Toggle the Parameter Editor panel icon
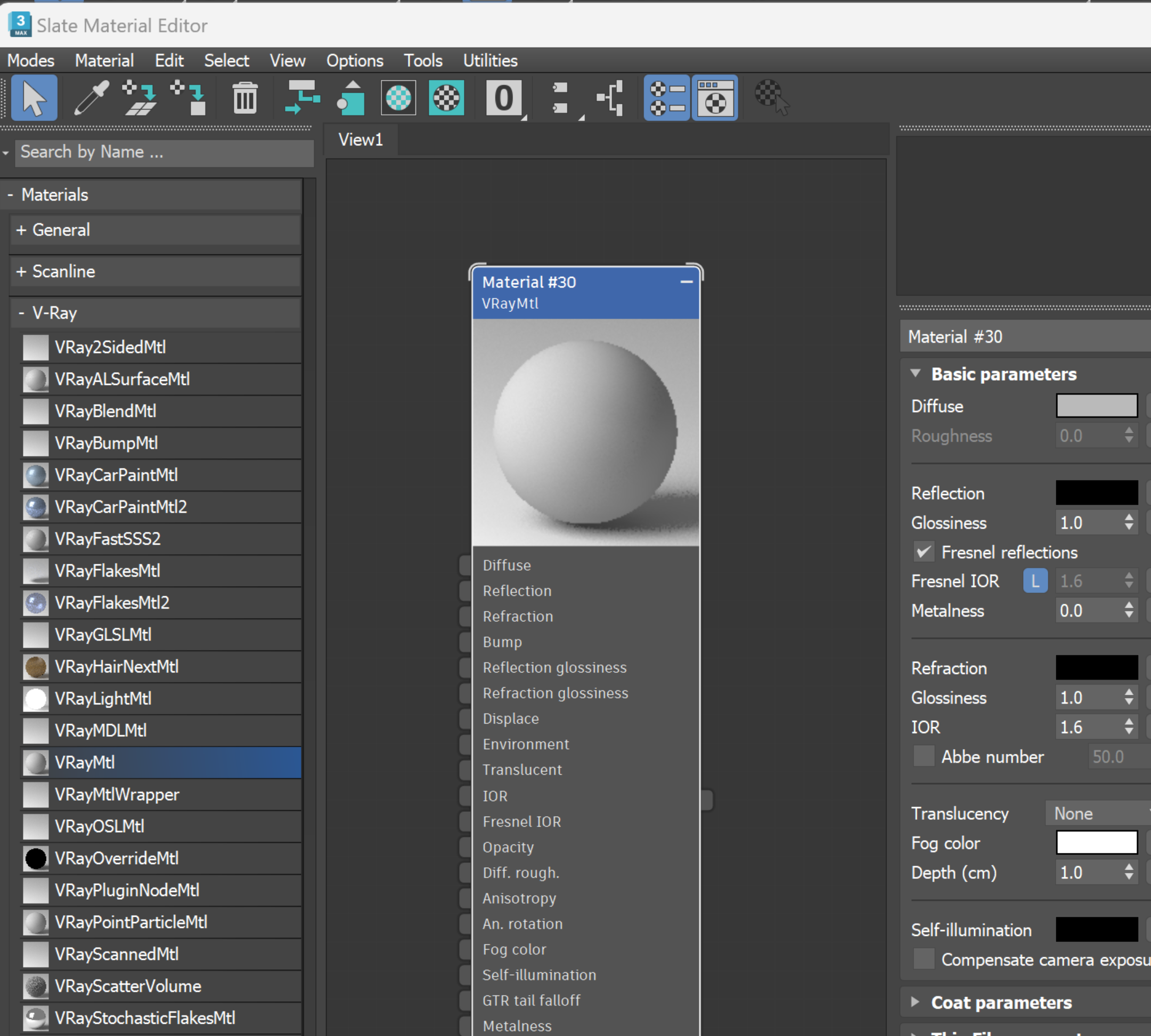 (x=715, y=98)
